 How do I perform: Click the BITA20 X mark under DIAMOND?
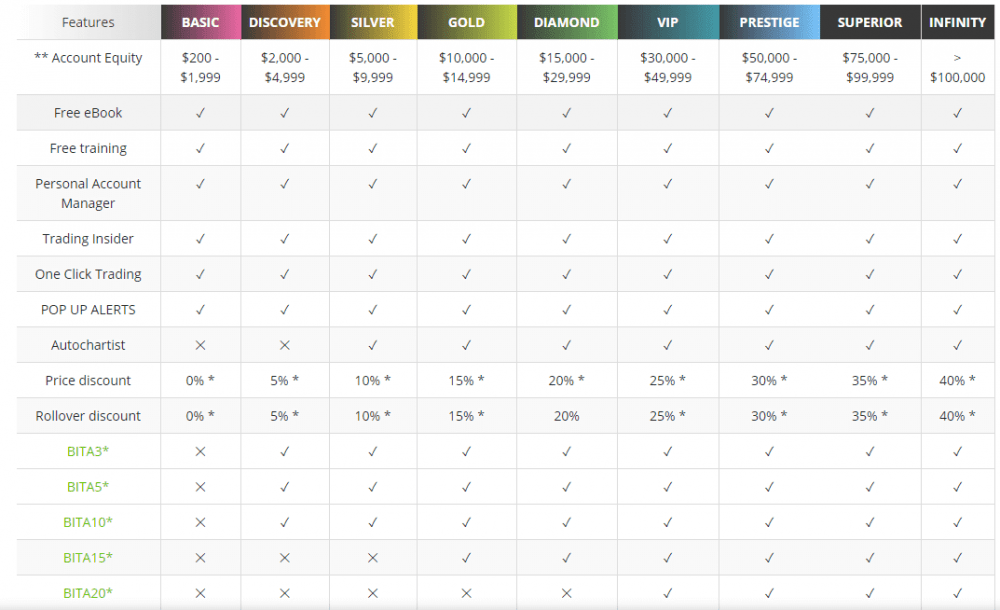(x=566, y=593)
